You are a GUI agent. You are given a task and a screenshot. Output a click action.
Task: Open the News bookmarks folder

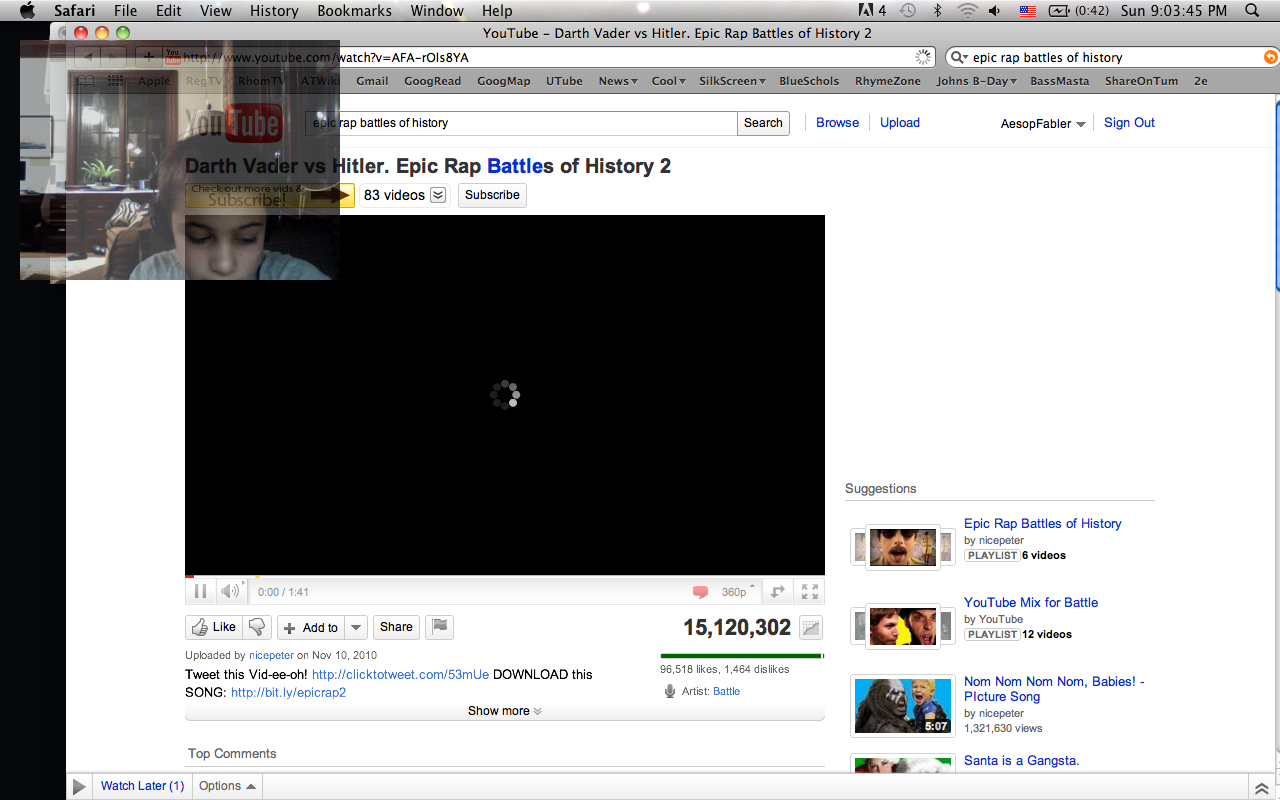coord(618,81)
